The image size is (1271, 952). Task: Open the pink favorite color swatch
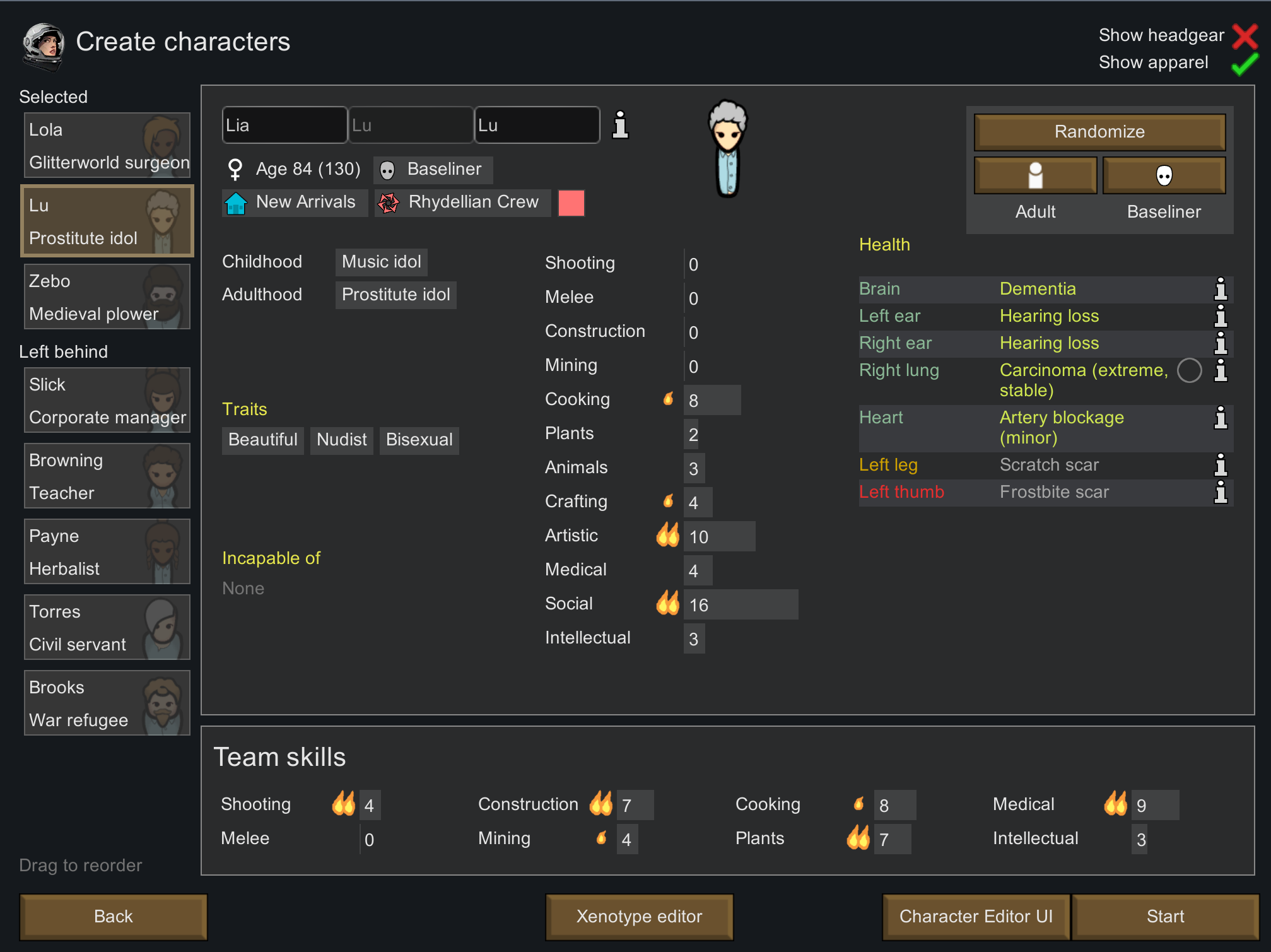(571, 203)
